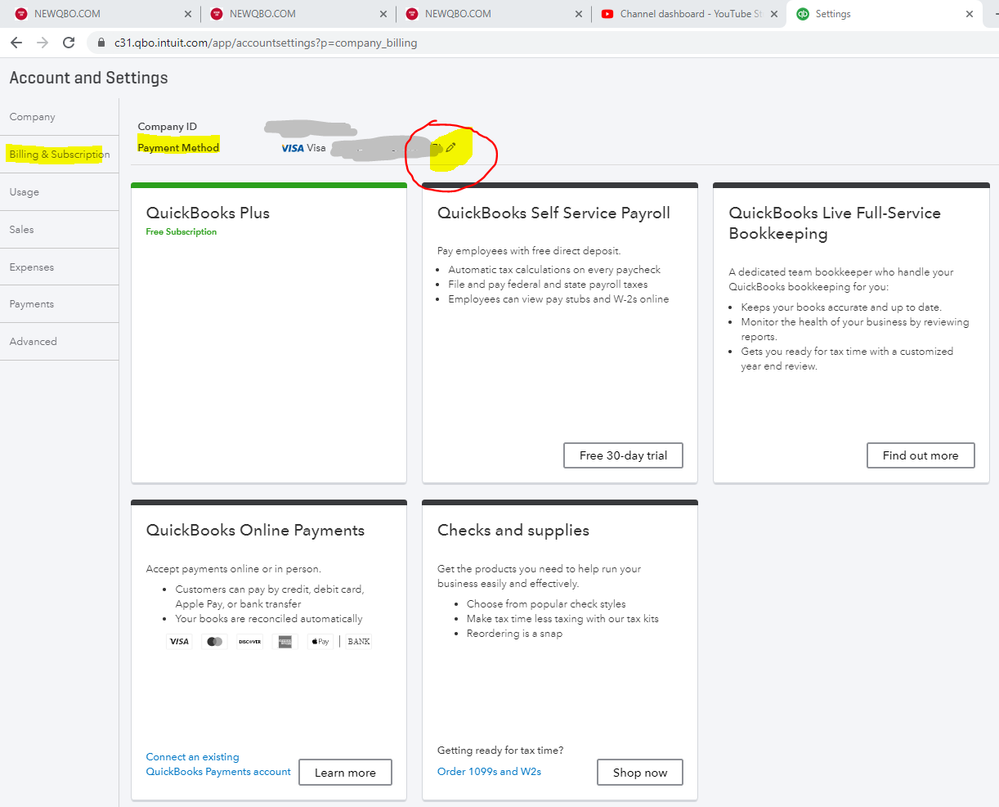Click the Apple Pay icon under Online Payments
This screenshot has height=807, width=999.
tap(320, 641)
